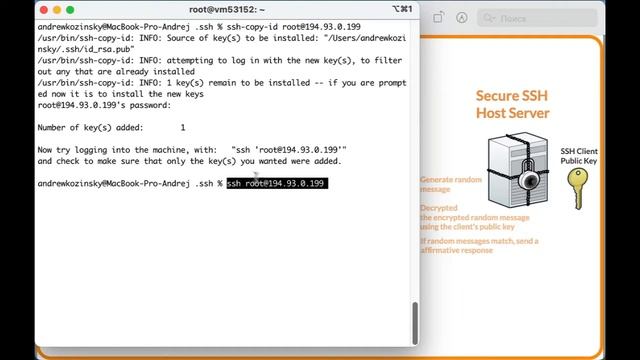Click the 'attempting to log in with the new key(s)' line
The height and width of the screenshot is (360, 640).
click(220, 66)
